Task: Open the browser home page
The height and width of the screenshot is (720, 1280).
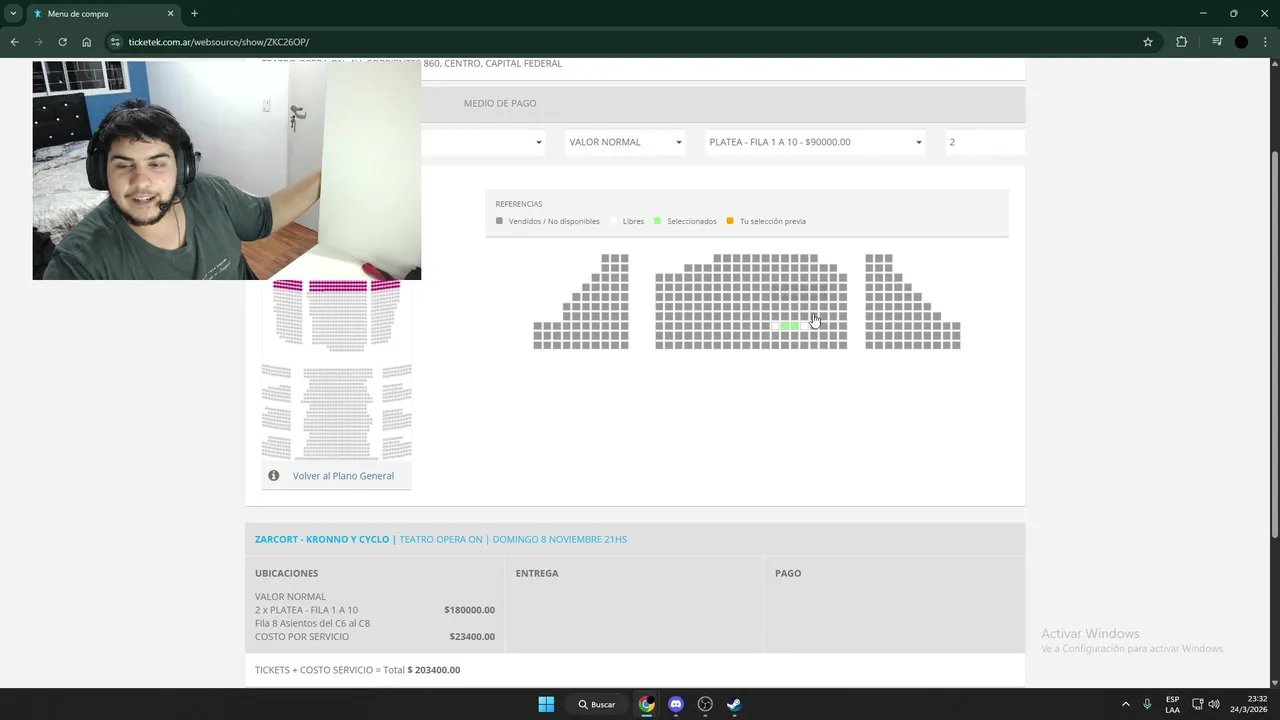Action: coord(87,42)
